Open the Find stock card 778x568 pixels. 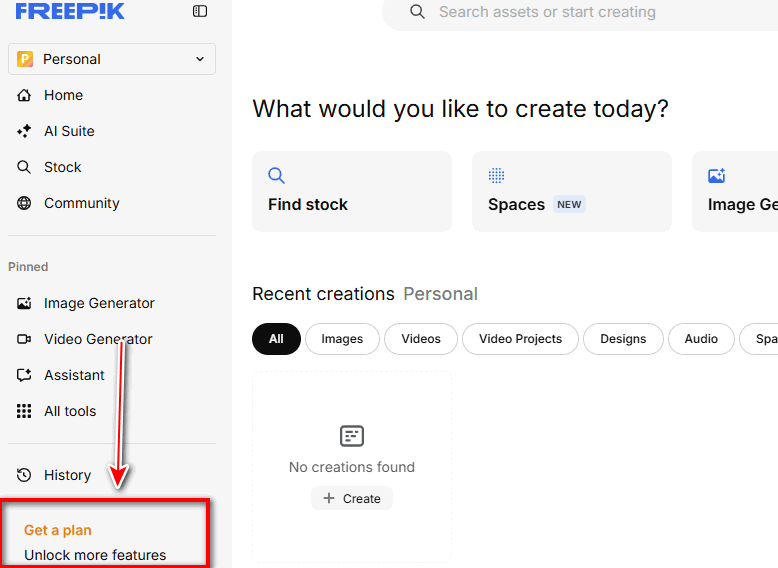click(351, 191)
